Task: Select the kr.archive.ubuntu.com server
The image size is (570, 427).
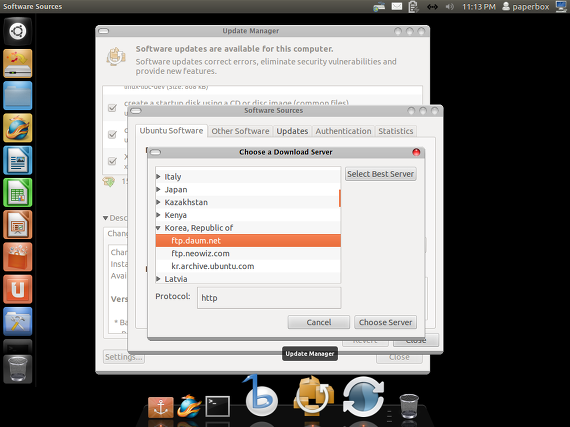Action: [248, 266]
